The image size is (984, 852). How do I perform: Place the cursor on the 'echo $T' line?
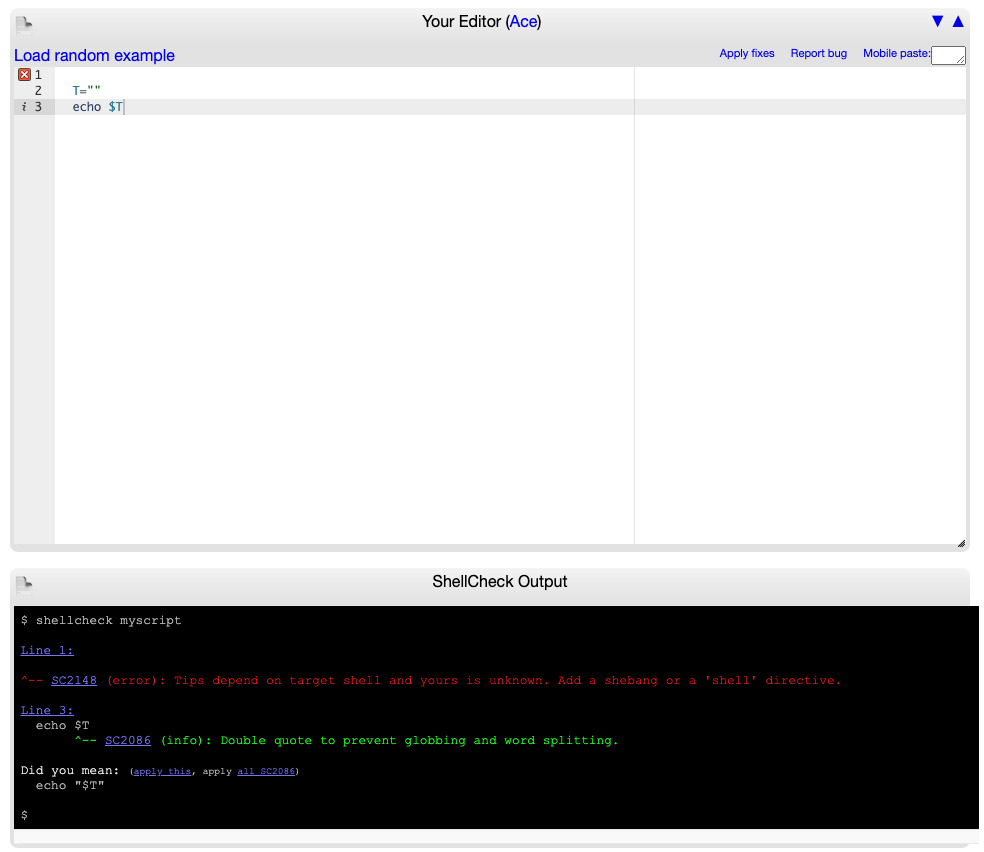click(100, 106)
